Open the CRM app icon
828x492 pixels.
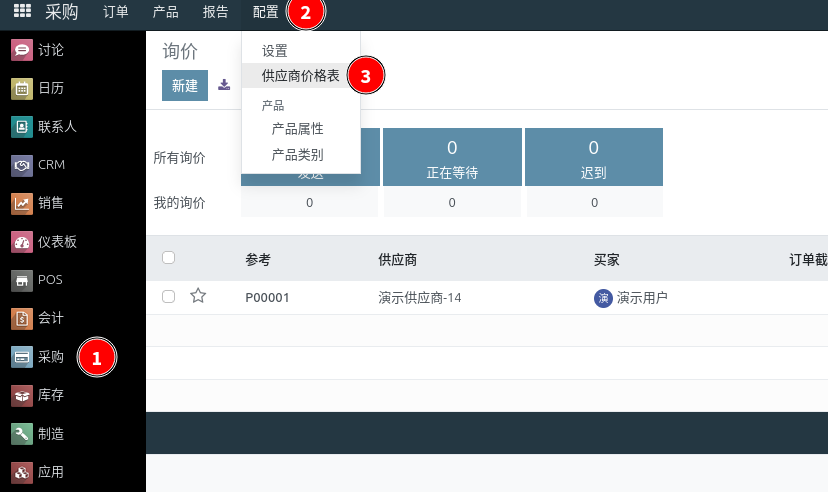(22, 165)
